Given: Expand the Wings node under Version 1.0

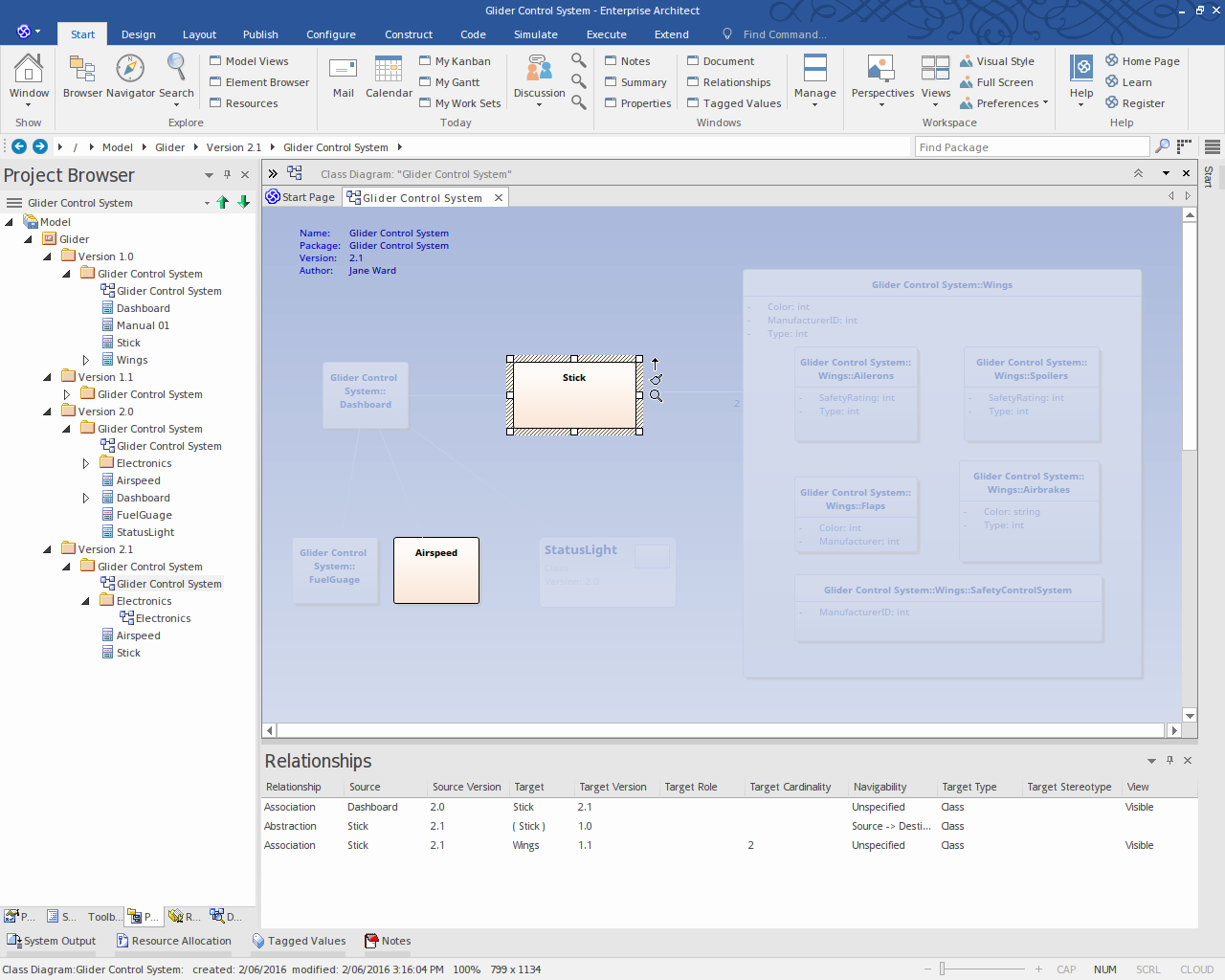Looking at the screenshot, I should tap(85, 359).
